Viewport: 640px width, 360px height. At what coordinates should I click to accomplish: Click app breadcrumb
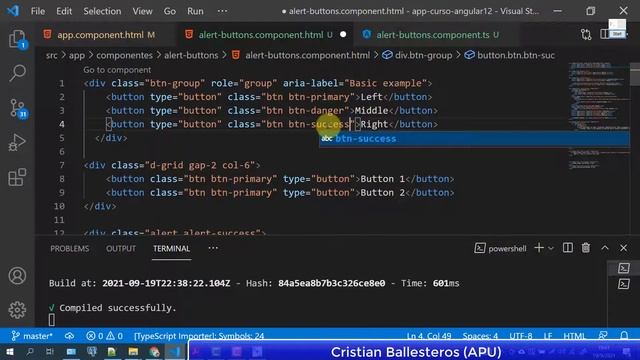[x=77, y=55]
